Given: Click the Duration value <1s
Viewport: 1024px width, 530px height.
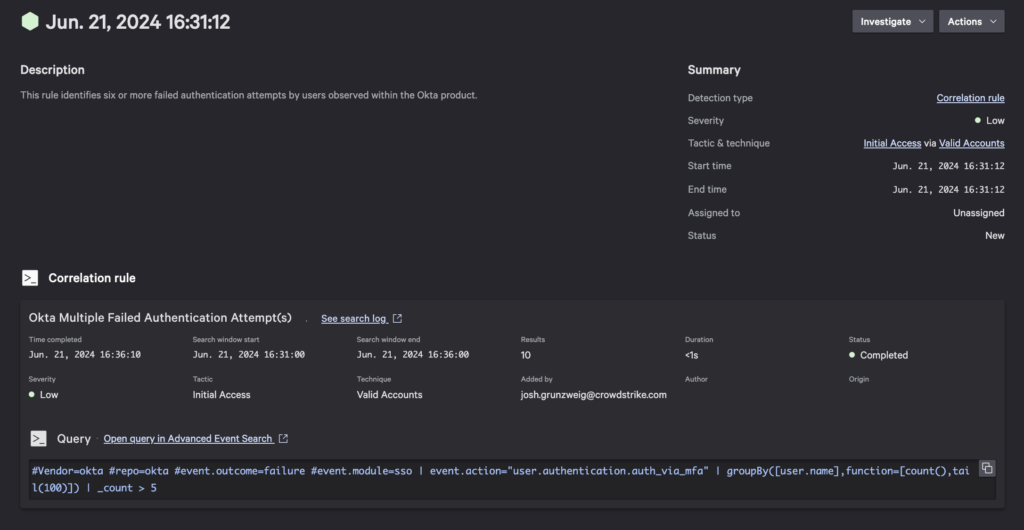Looking at the screenshot, I should (692, 355).
